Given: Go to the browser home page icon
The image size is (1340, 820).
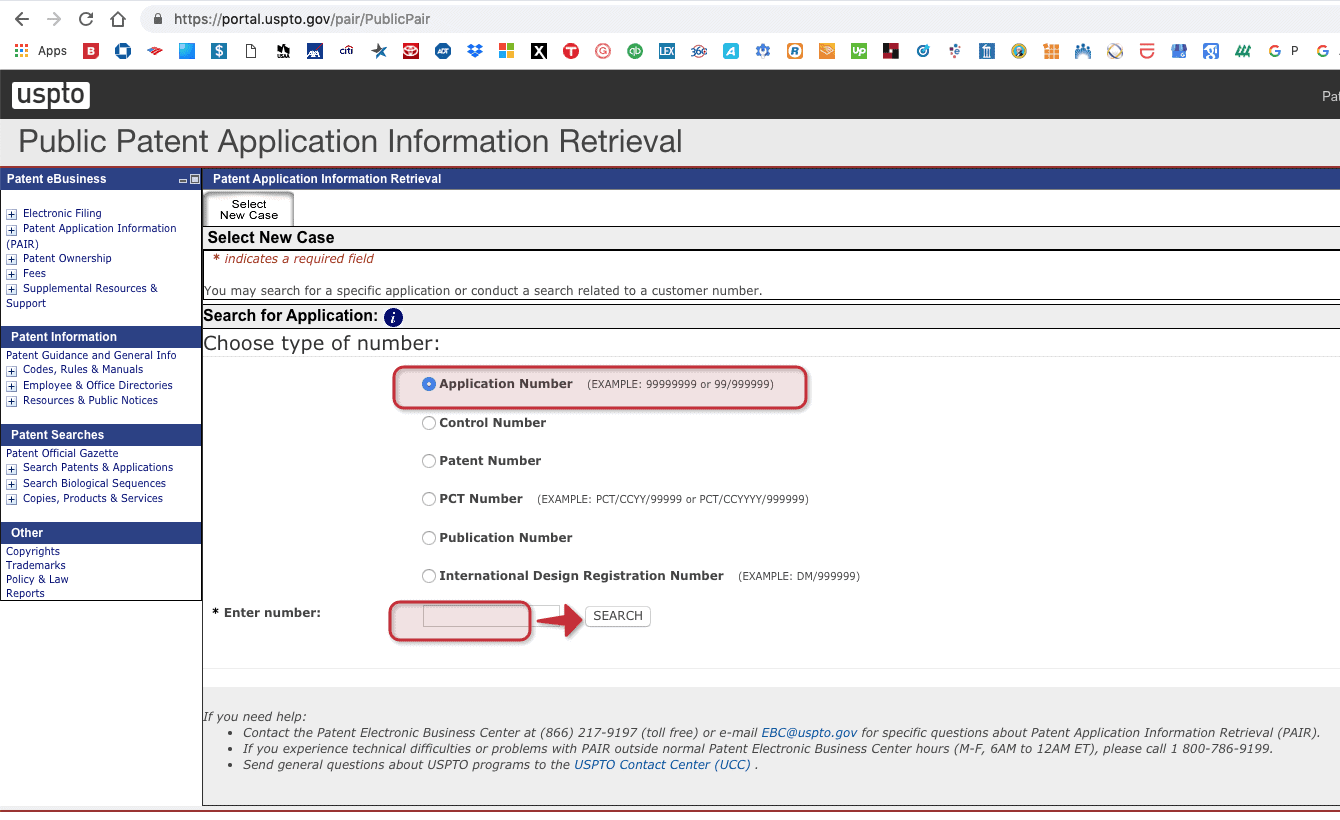Looking at the screenshot, I should coord(118,19).
